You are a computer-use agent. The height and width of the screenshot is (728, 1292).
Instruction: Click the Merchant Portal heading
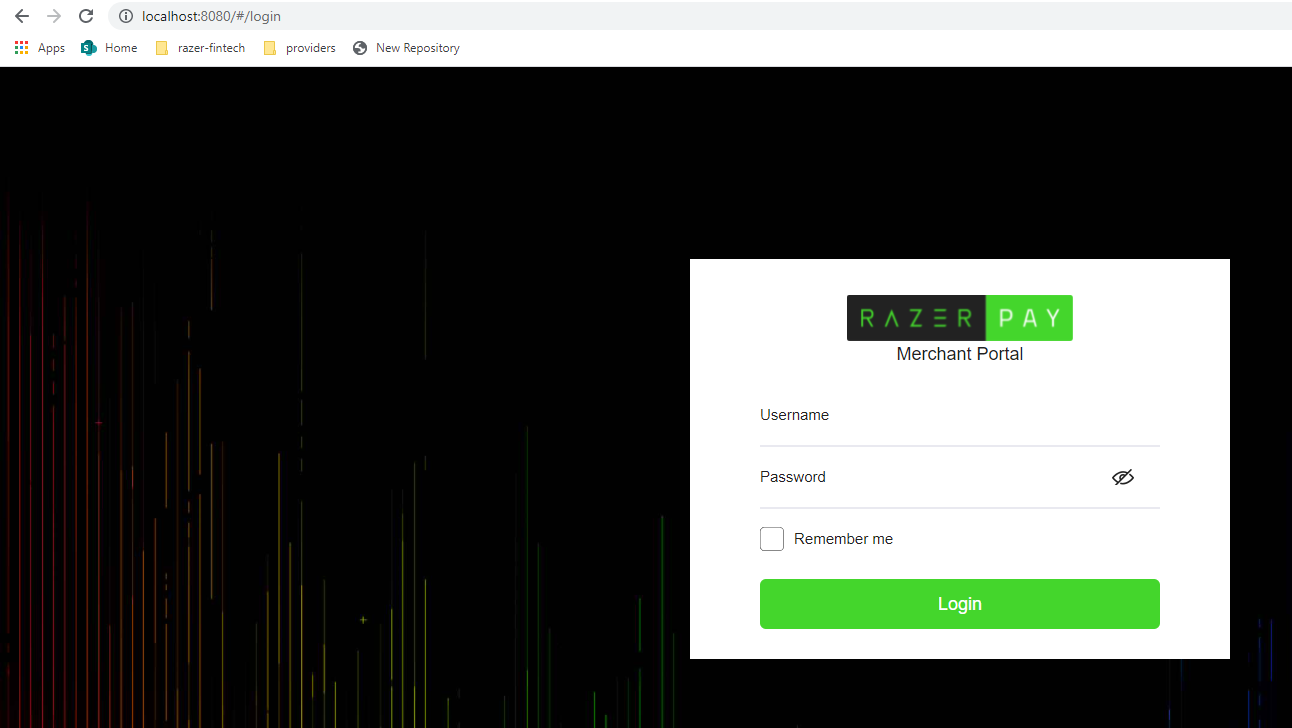[959, 354]
